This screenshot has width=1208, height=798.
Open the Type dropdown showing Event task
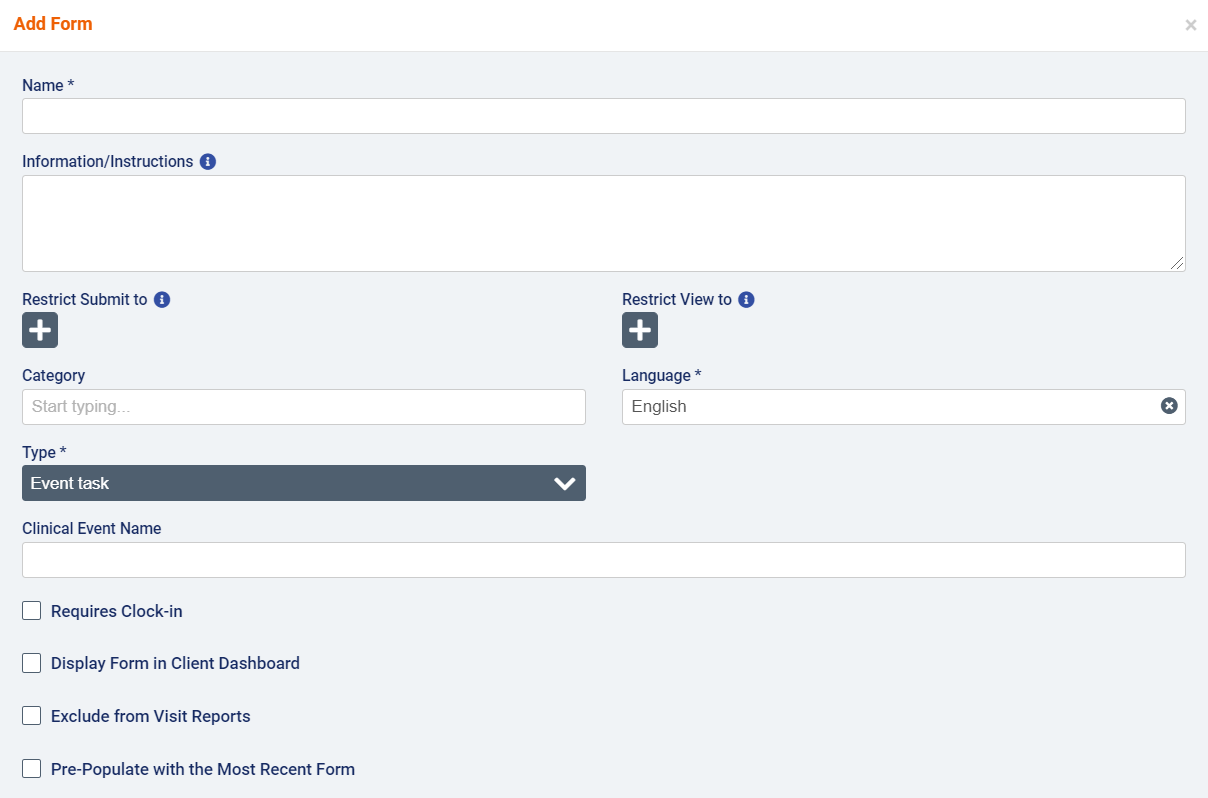click(x=290, y=483)
